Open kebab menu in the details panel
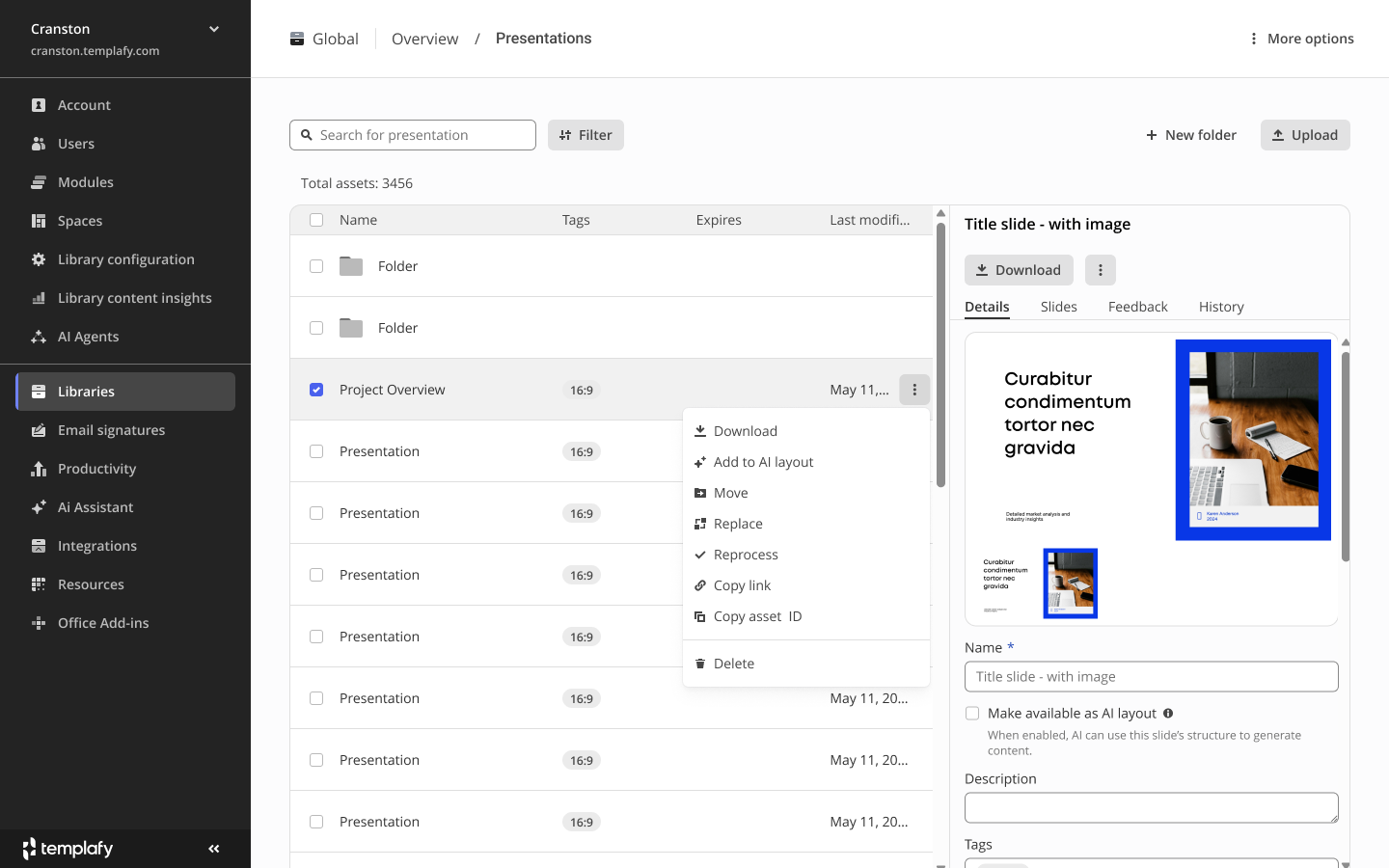Viewport: 1389px width, 868px height. (1101, 270)
